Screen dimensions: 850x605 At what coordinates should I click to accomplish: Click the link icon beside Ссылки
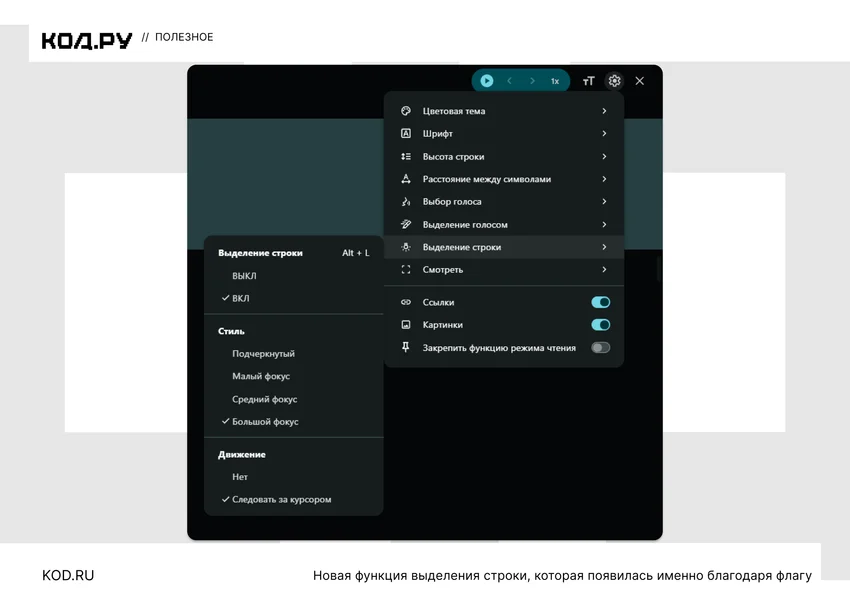(x=405, y=302)
